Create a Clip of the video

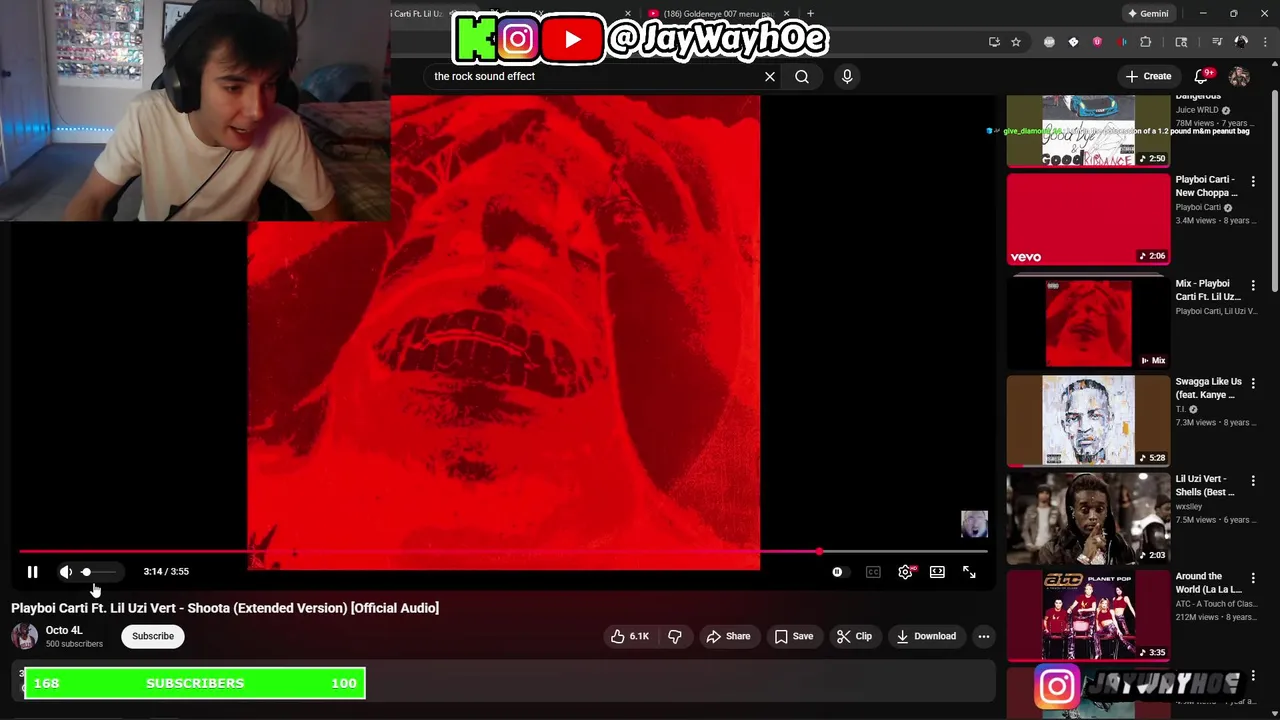point(855,636)
